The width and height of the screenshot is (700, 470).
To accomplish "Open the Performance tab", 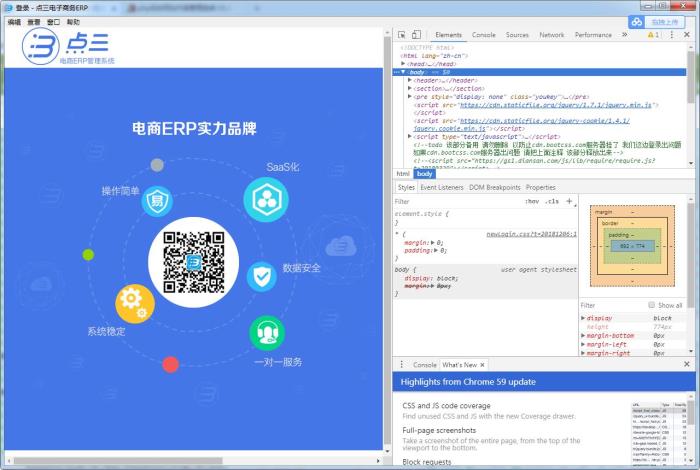I will pos(593,35).
